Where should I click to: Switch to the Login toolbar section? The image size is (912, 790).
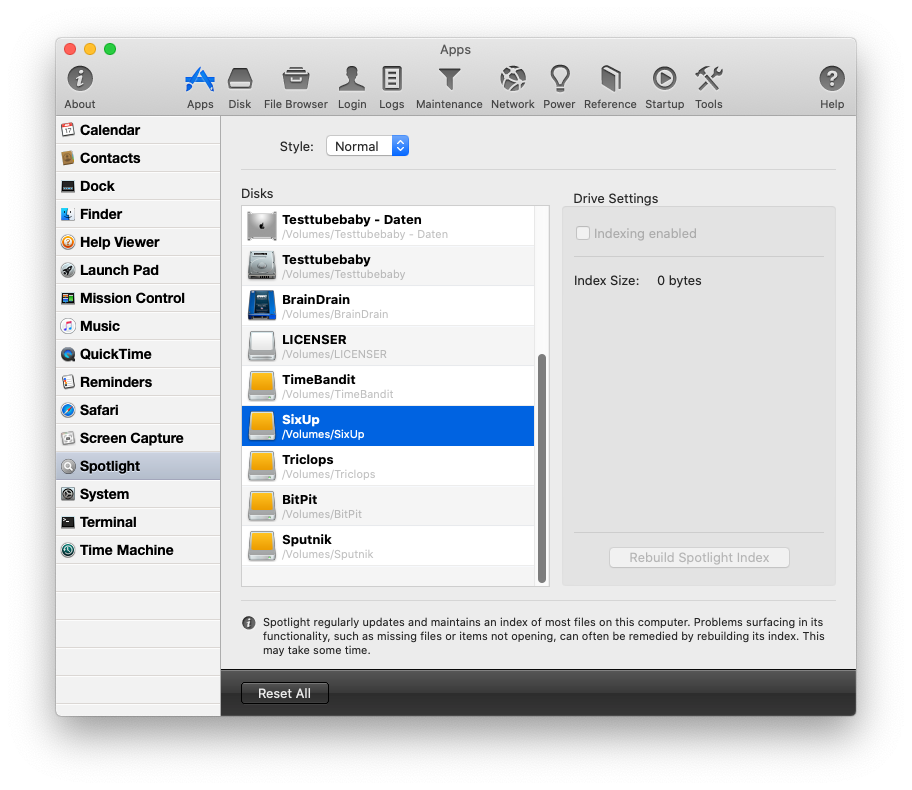coord(352,87)
